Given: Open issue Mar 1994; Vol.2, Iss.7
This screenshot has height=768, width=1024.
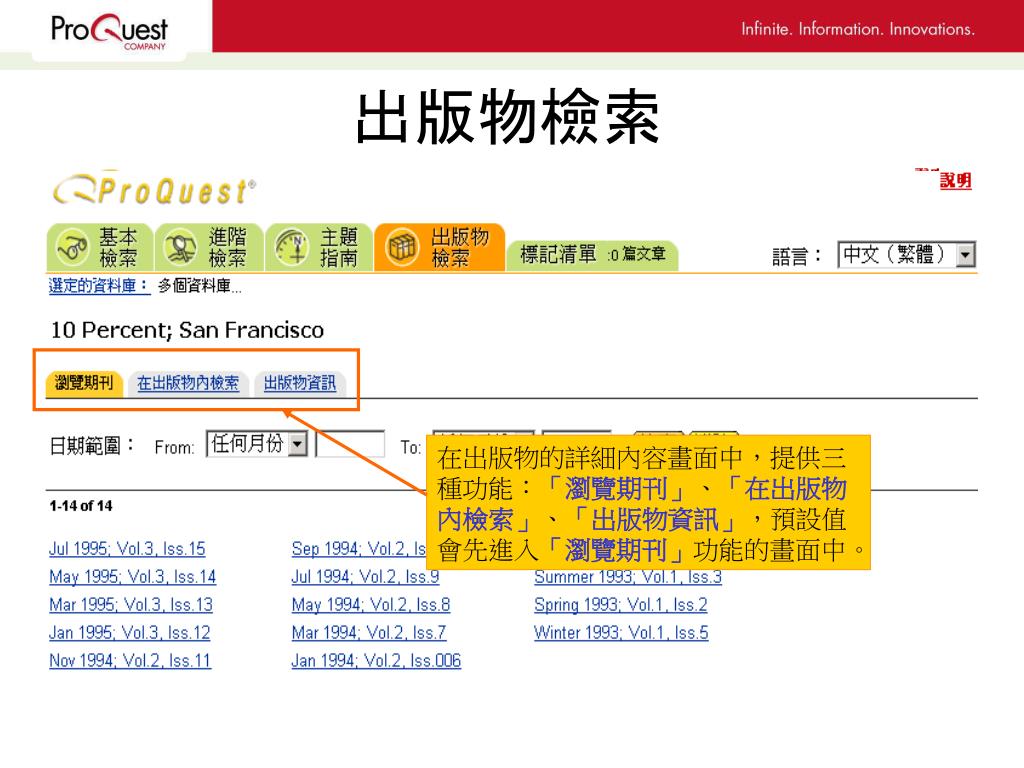Looking at the screenshot, I should [x=369, y=633].
